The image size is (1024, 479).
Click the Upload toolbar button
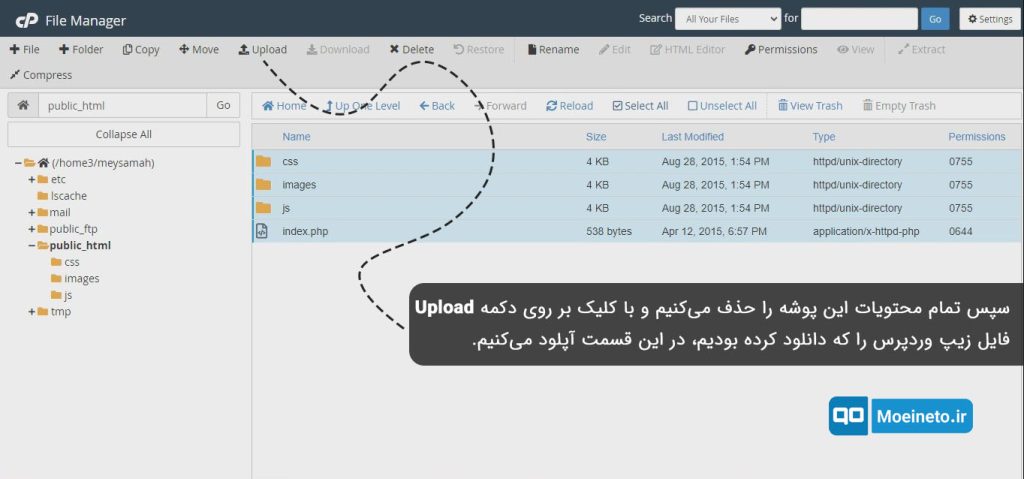pyautogui.click(x=263, y=50)
